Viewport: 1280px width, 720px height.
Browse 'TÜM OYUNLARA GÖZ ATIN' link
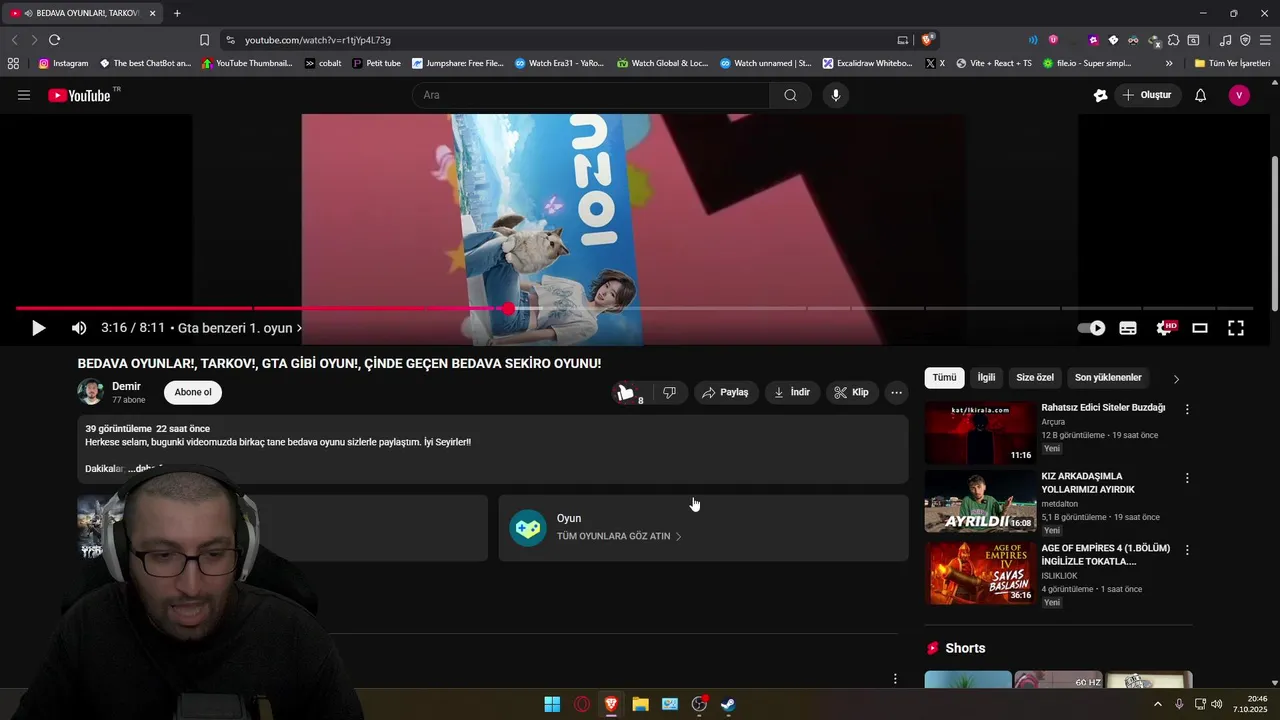tap(619, 536)
